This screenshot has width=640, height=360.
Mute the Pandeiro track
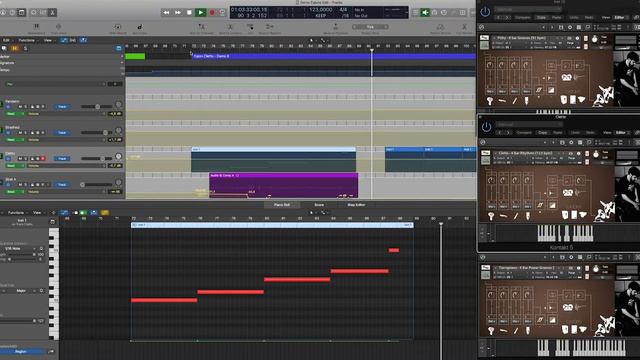point(20,107)
